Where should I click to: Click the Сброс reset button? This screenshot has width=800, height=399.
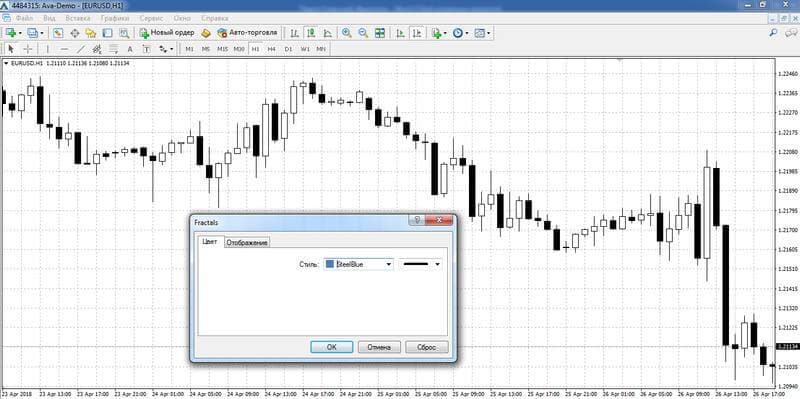(427, 347)
